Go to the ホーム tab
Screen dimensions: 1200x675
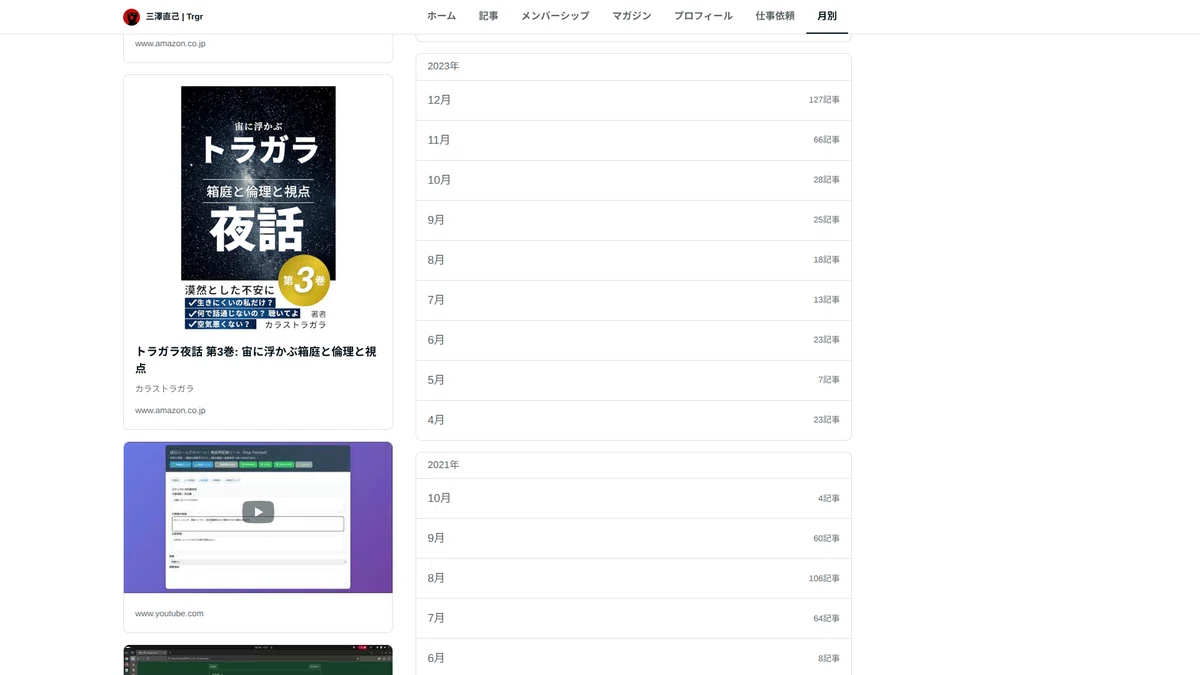(x=441, y=16)
